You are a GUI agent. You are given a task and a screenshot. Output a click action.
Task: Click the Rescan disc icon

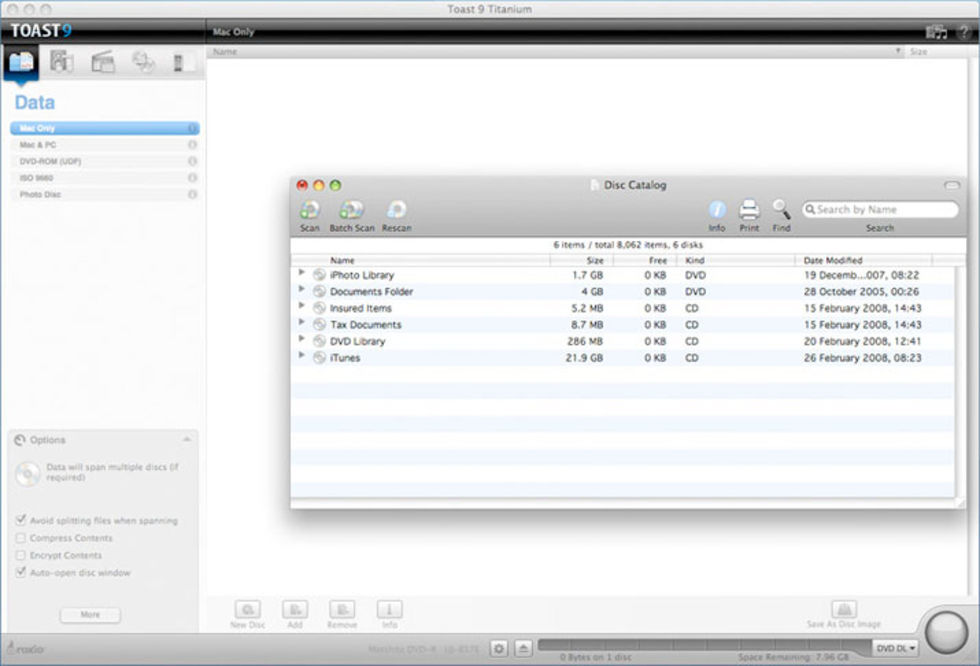396,211
